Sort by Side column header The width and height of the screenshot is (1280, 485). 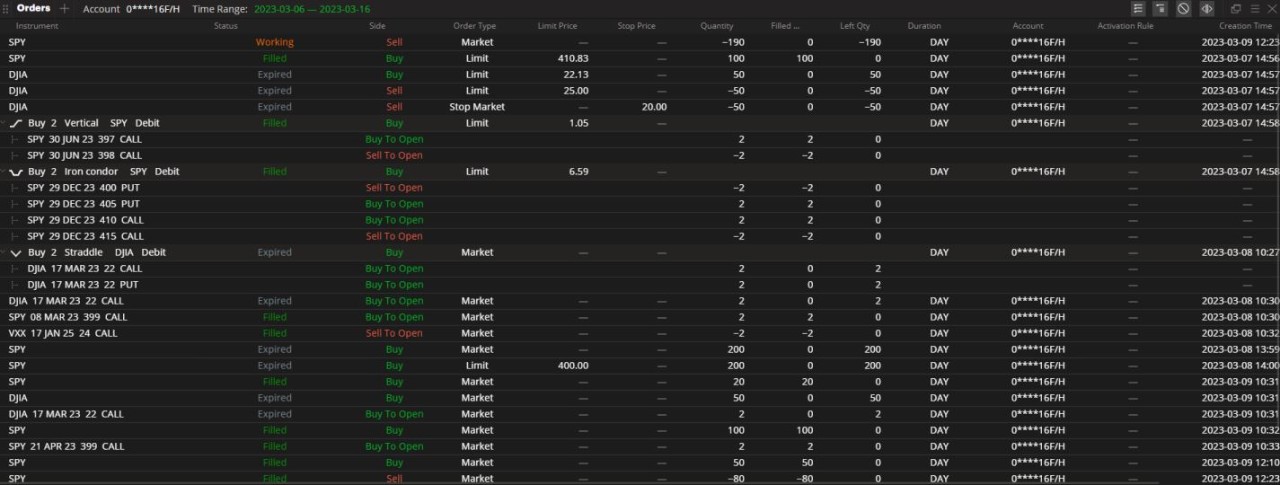click(377, 26)
